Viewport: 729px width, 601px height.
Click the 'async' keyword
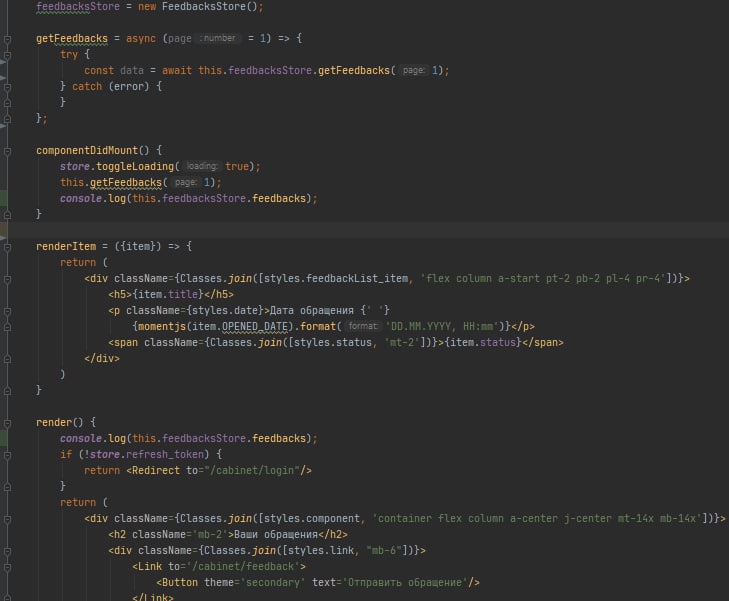pos(141,39)
